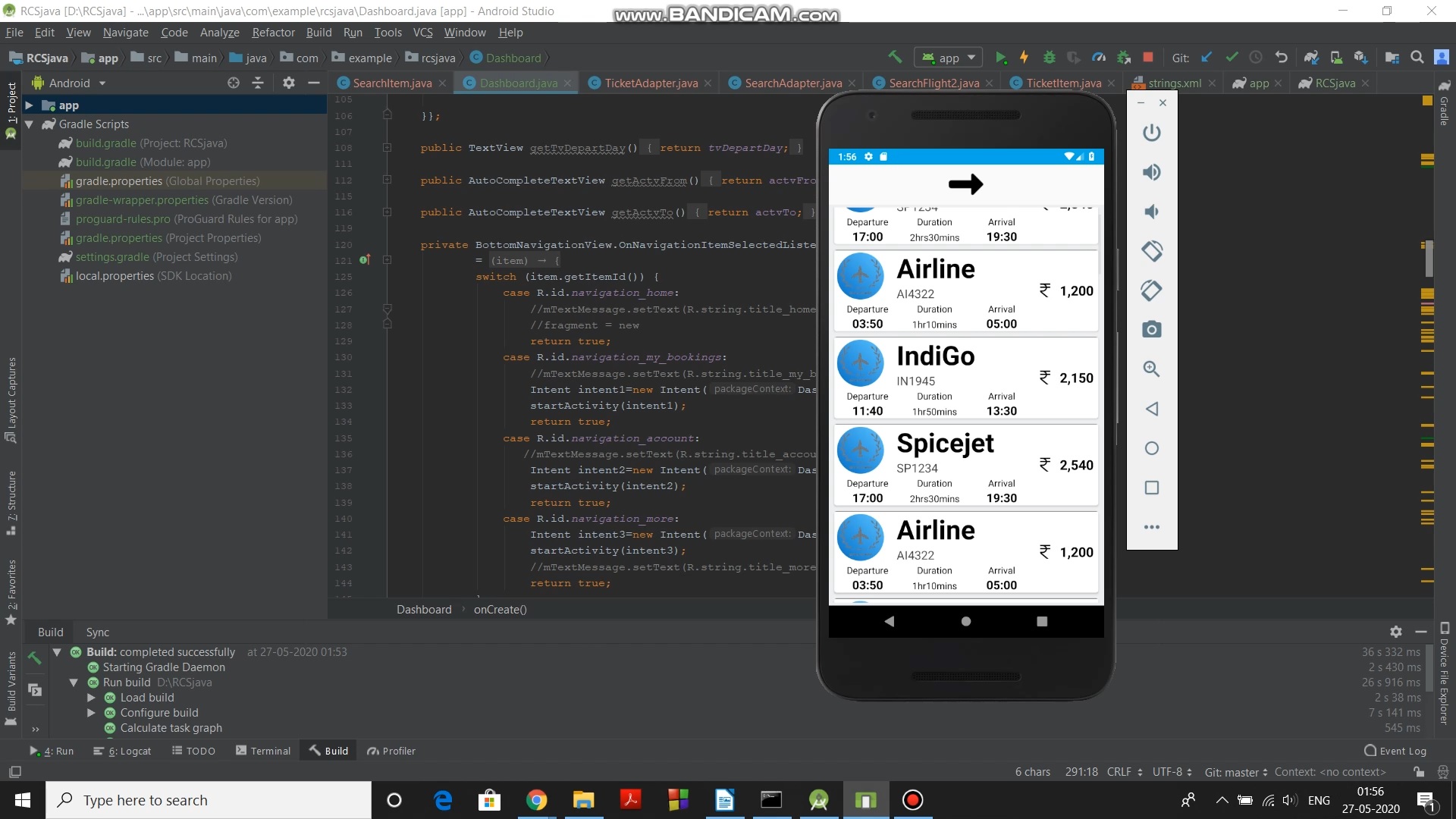The height and width of the screenshot is (819, 1456).
Task: Collapse Build completed successfully node
Action: click(57, 652)
